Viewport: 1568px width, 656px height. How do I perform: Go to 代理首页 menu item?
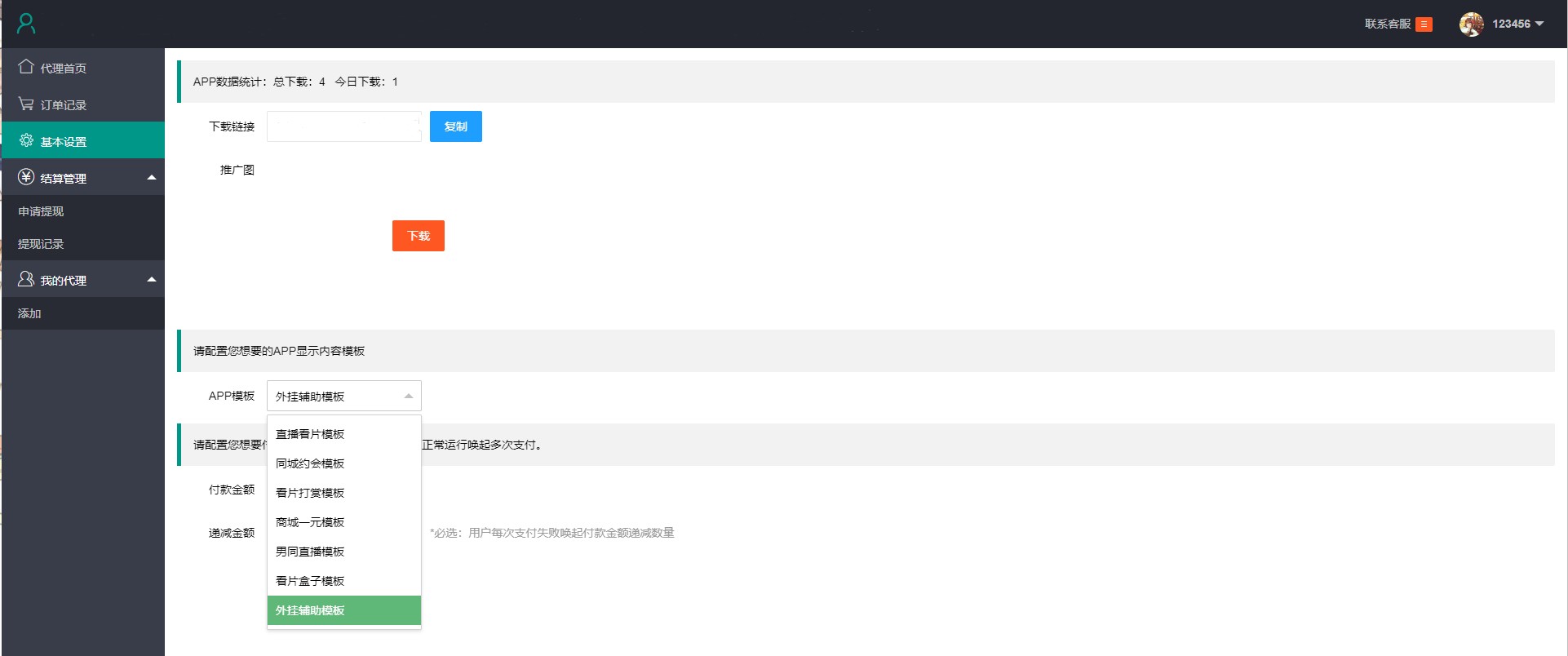83,68
